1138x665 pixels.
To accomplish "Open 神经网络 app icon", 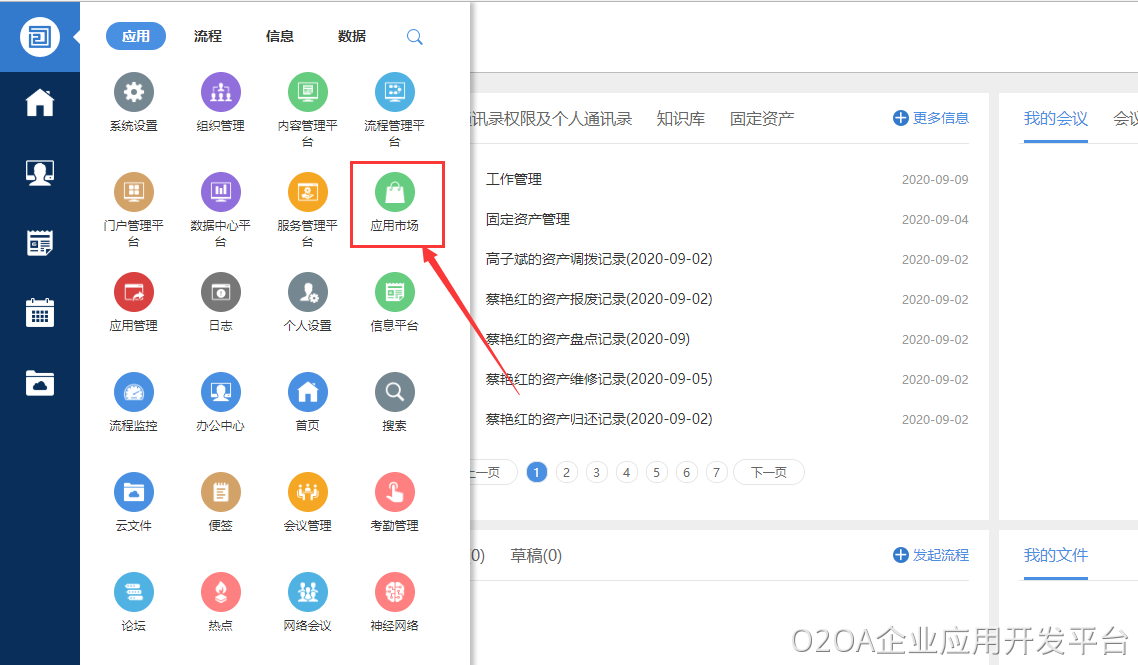I will tap(394, 593).
